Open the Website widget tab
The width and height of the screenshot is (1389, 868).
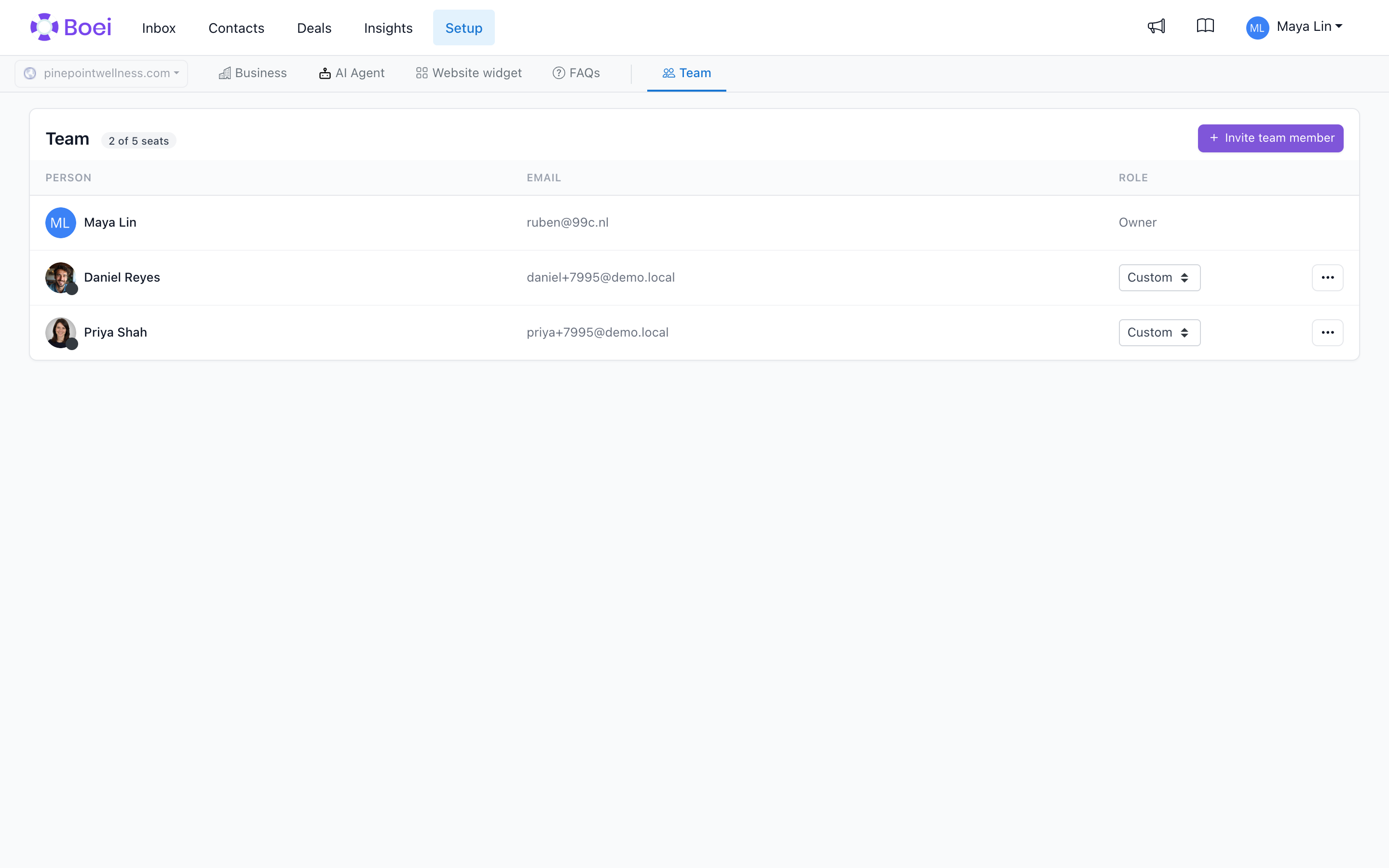tap(469, 73)
